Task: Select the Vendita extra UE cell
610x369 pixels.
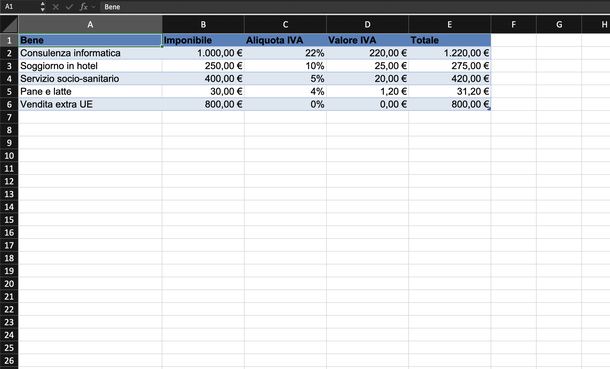Action: point(90,104)
